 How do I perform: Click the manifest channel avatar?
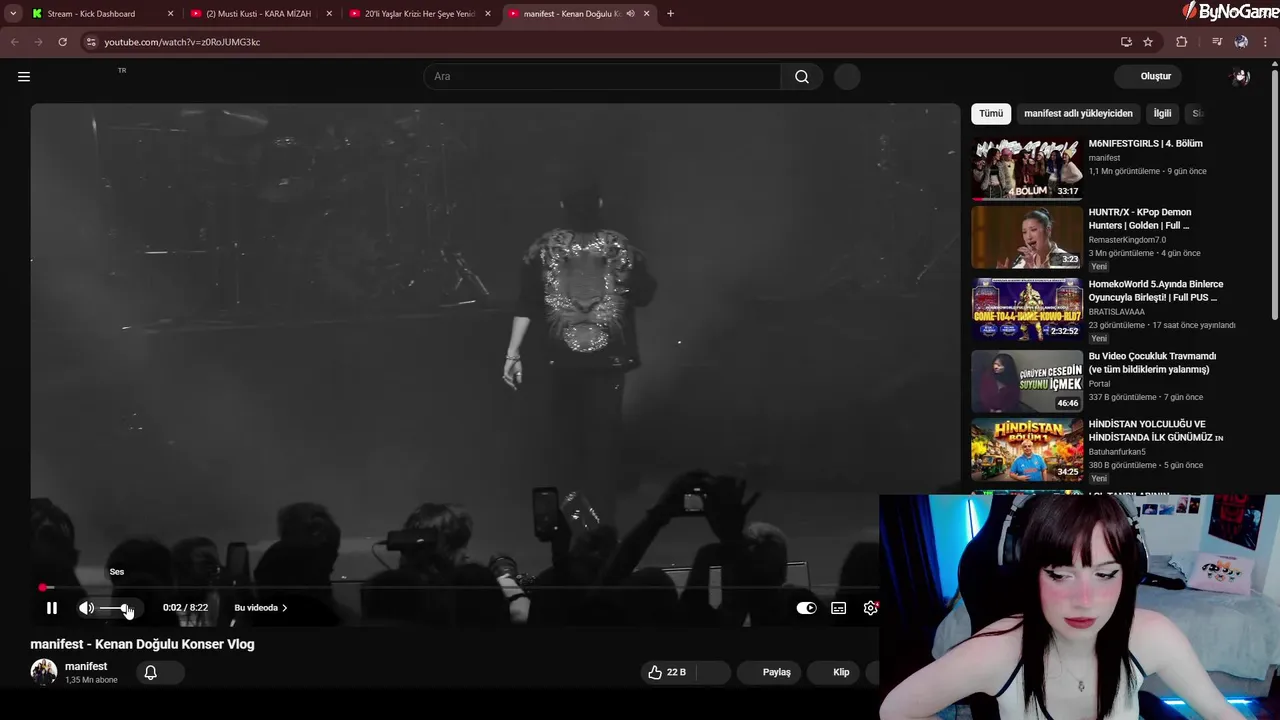pos(44,672)
